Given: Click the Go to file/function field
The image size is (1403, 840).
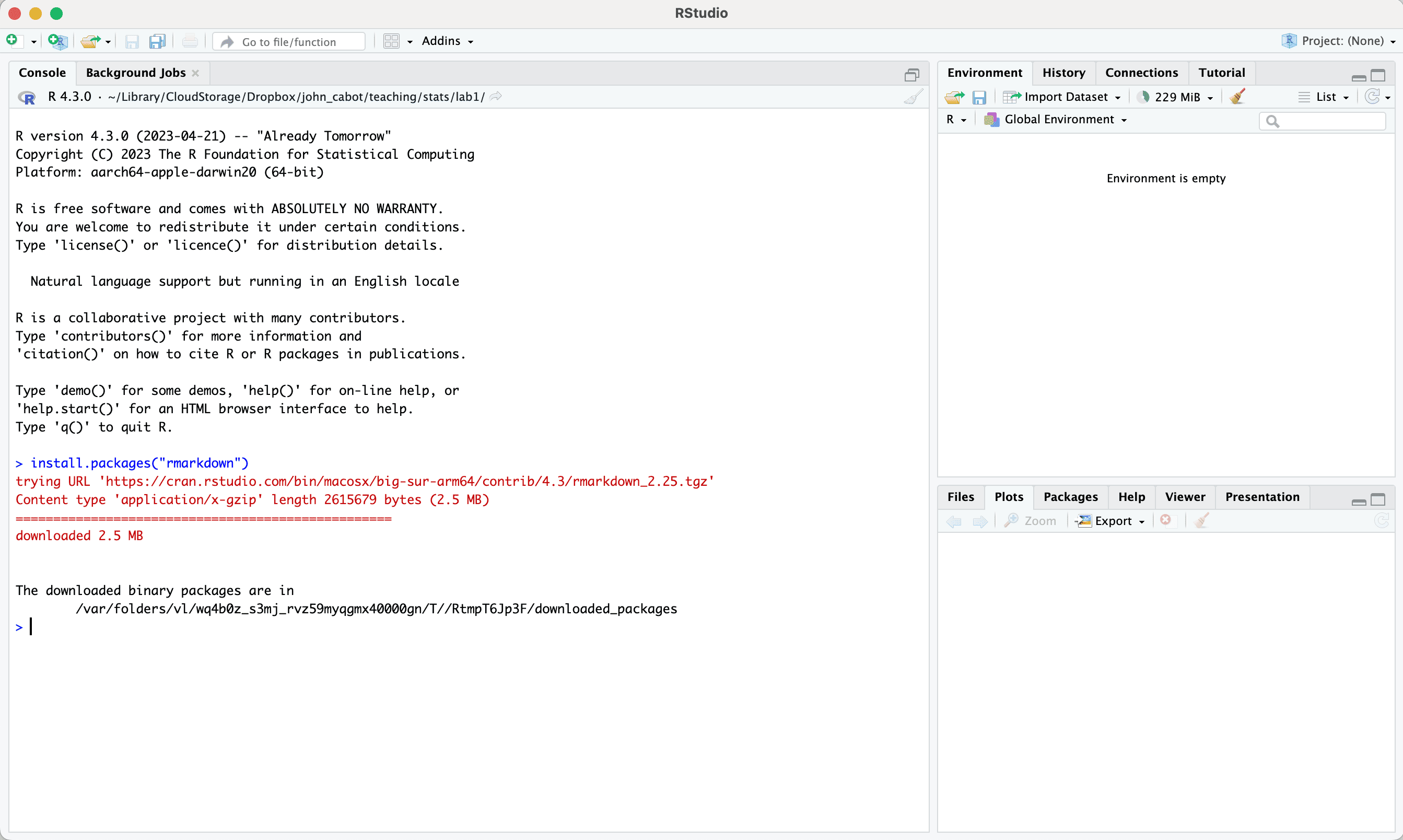Looking at the screenshot, I should [289, 41].
